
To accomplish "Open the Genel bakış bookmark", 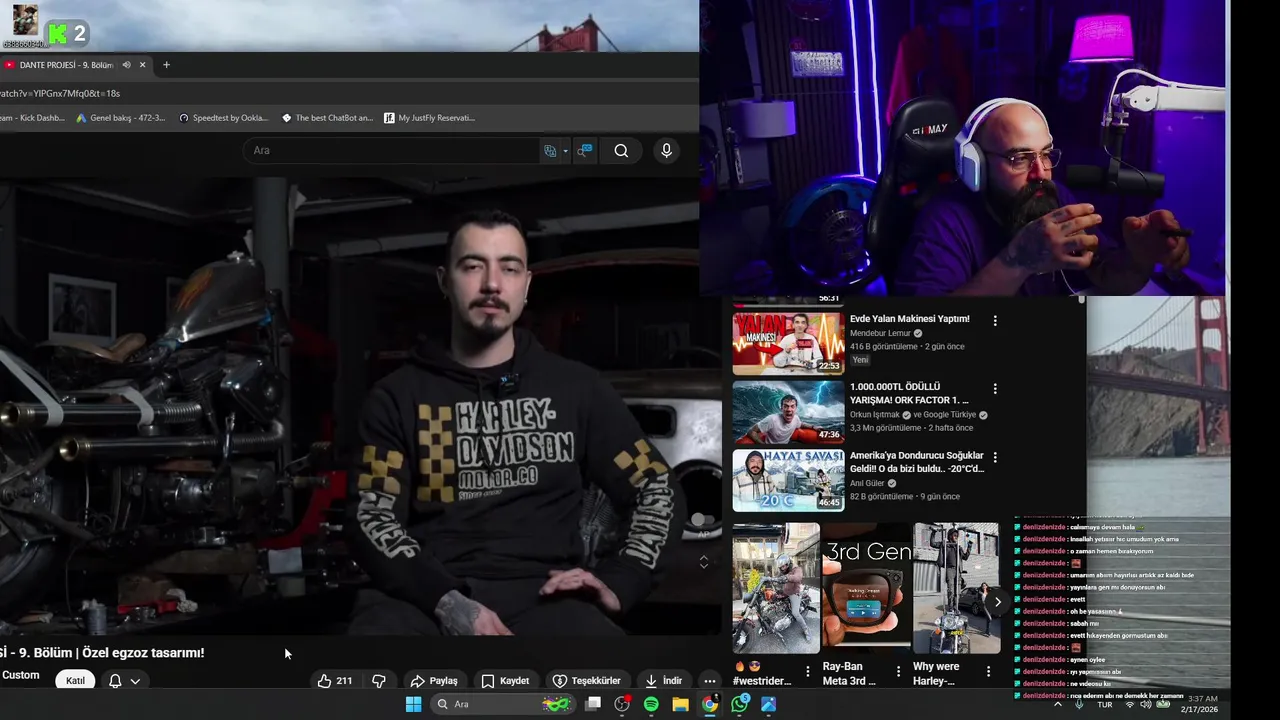I will coord(121,118).
